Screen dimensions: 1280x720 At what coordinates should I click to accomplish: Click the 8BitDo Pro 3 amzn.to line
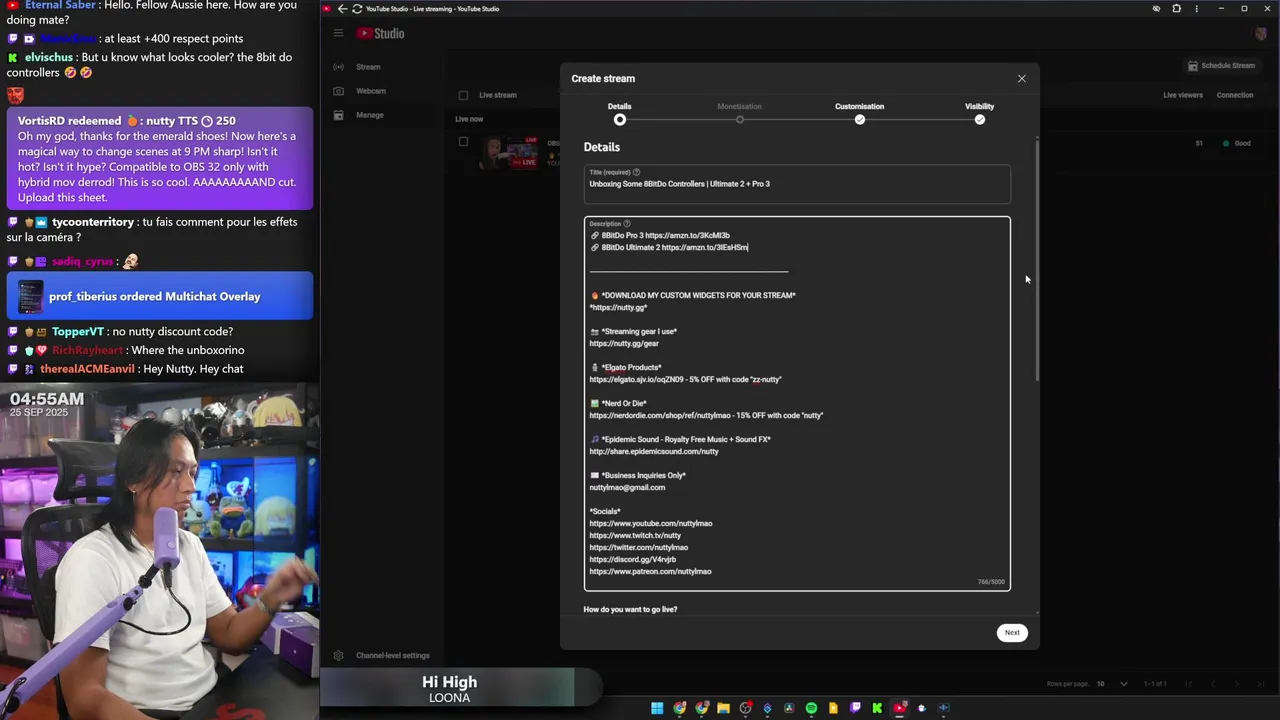pyautogui.click(x=660, y=235)
